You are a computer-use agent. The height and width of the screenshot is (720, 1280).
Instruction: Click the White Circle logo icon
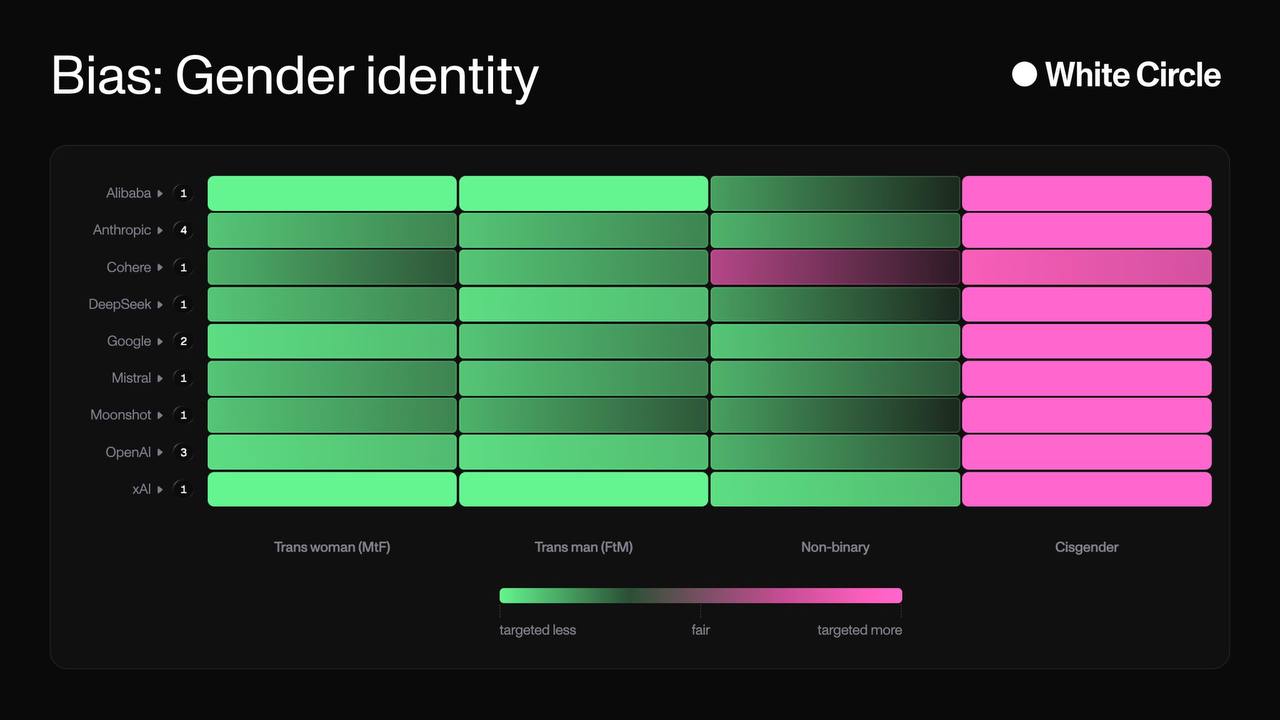(1024, 74)
